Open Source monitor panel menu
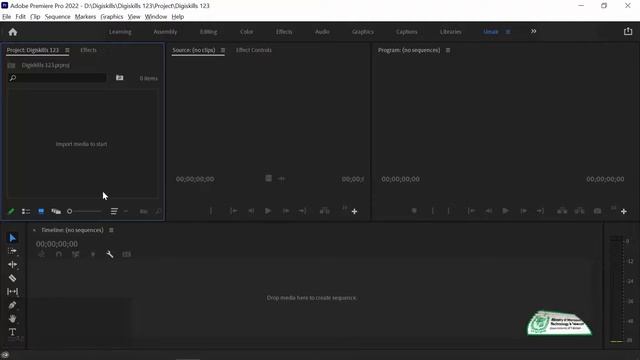Image resolution: width=640 pixels, height=360 pixels. click(x=223, y=50)
